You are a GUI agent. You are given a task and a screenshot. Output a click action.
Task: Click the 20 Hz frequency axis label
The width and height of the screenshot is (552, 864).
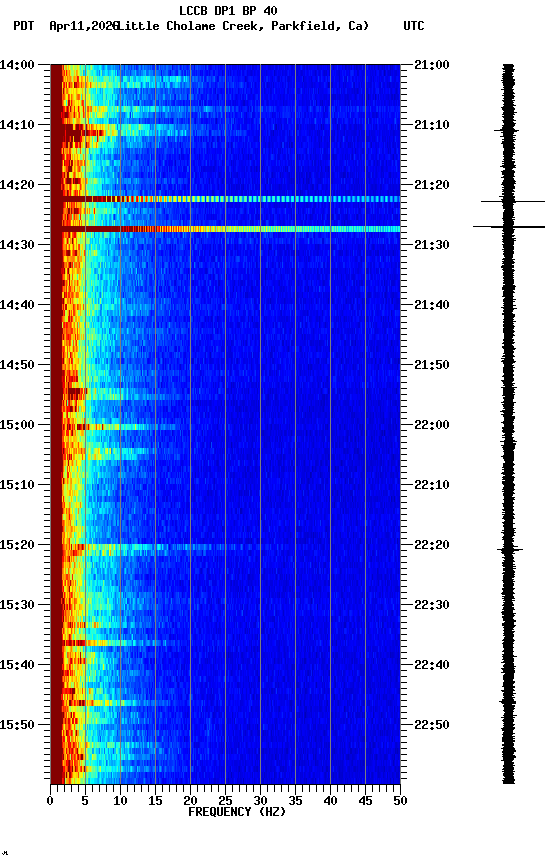click(x=190, y=801)
